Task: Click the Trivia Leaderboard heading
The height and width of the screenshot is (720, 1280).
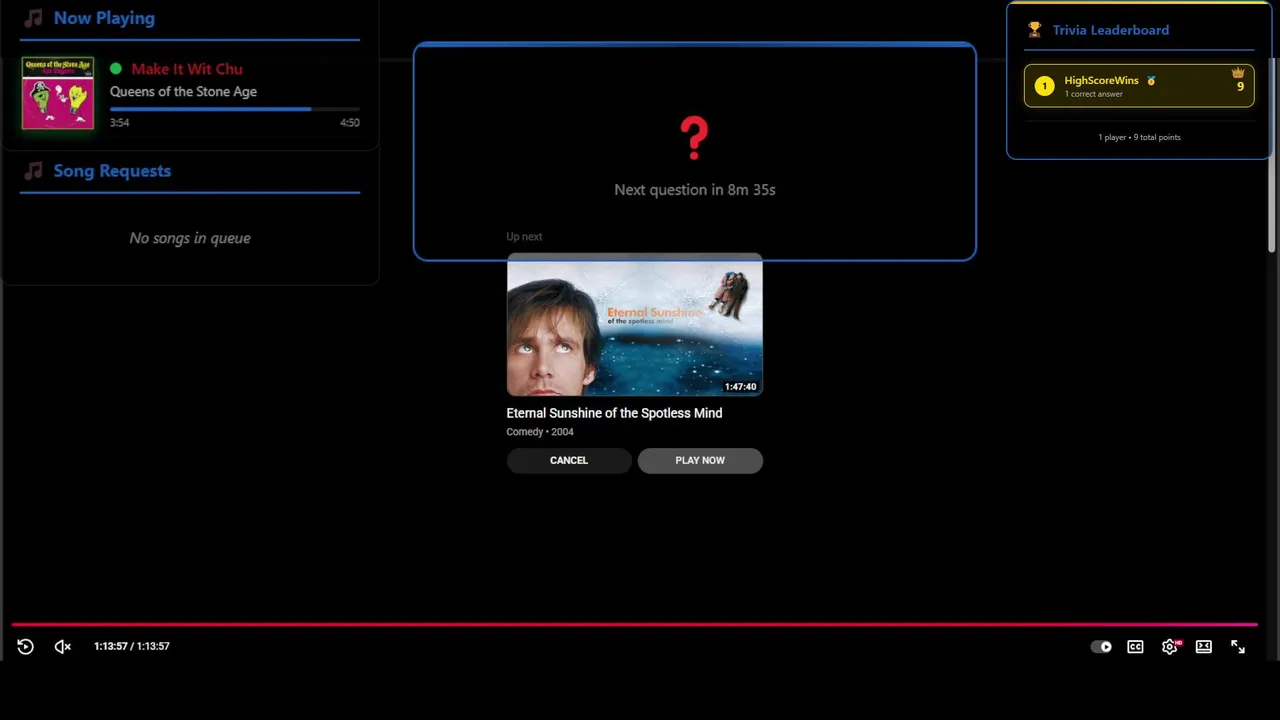Action: (1111, 30)
